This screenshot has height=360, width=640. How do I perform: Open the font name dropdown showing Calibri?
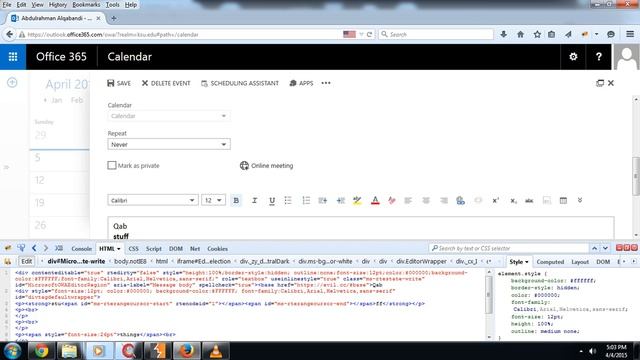point(153,200)
